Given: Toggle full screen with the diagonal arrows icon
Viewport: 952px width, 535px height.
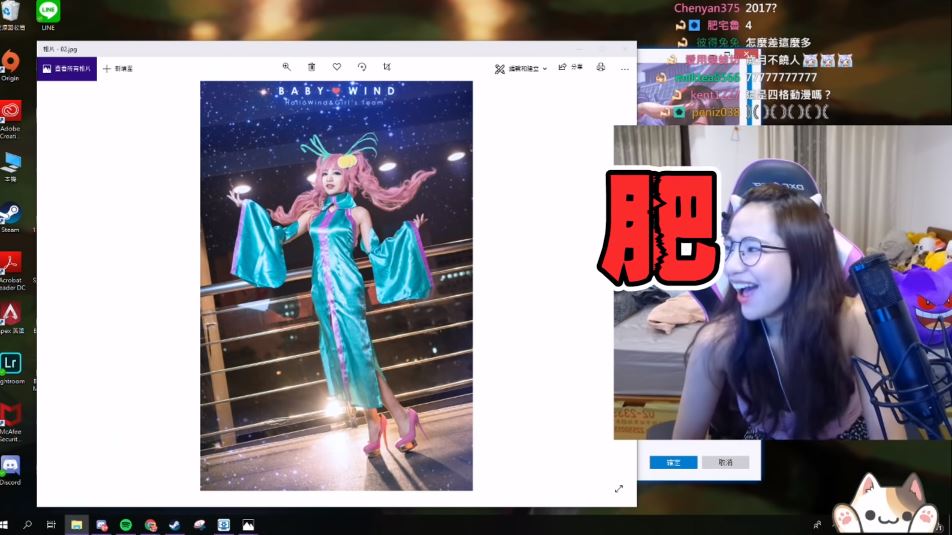Looking at the screenshot, I should click(x=618, y=489).
